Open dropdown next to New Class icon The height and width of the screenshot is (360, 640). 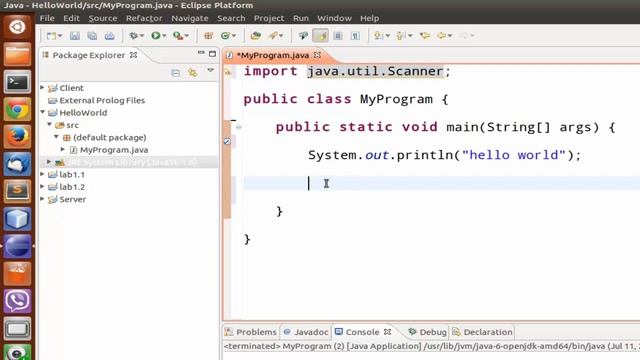click(234, 36)
